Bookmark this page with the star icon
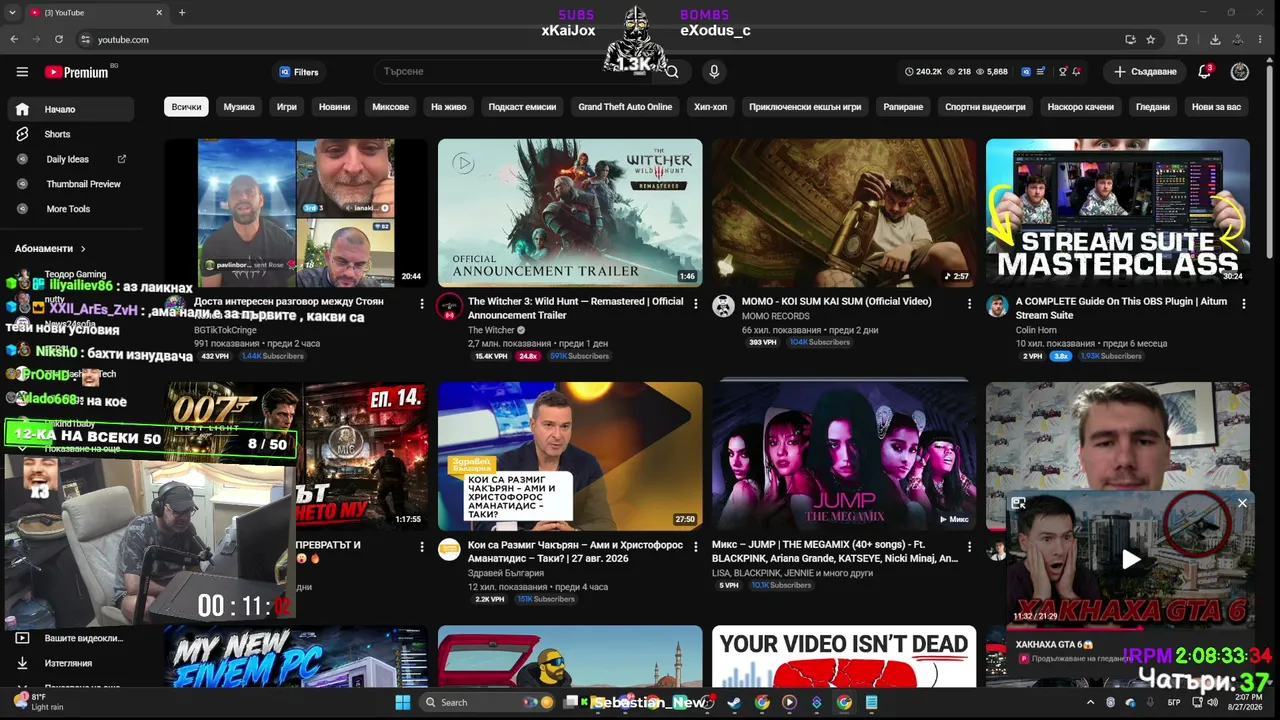Screen dimensions: 1280x720 tap(1151, 39)
